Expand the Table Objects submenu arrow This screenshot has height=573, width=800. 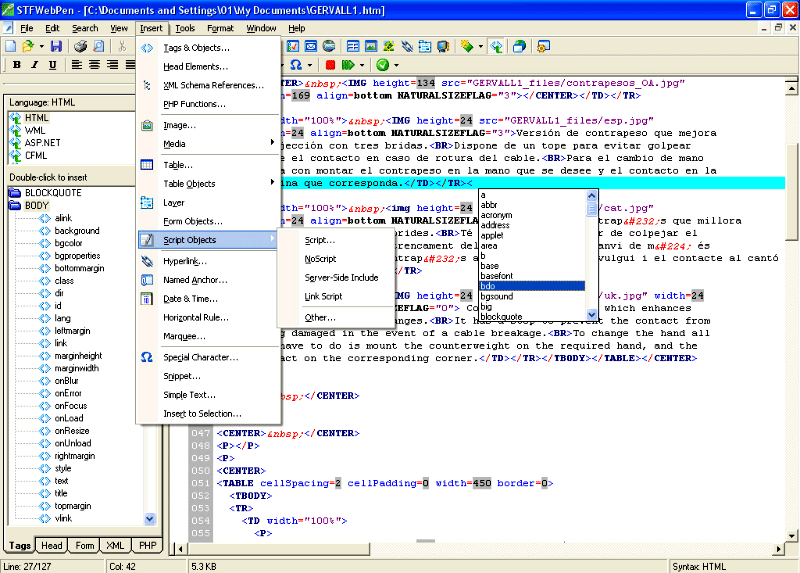coord(272,182)
